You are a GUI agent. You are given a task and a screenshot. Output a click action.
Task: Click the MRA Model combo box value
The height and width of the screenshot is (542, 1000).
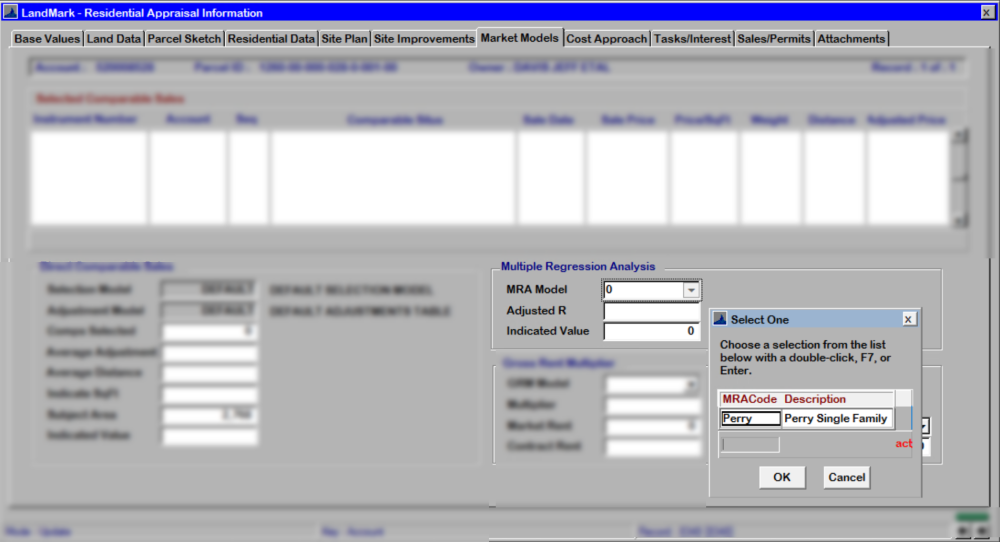coord(643,290)
